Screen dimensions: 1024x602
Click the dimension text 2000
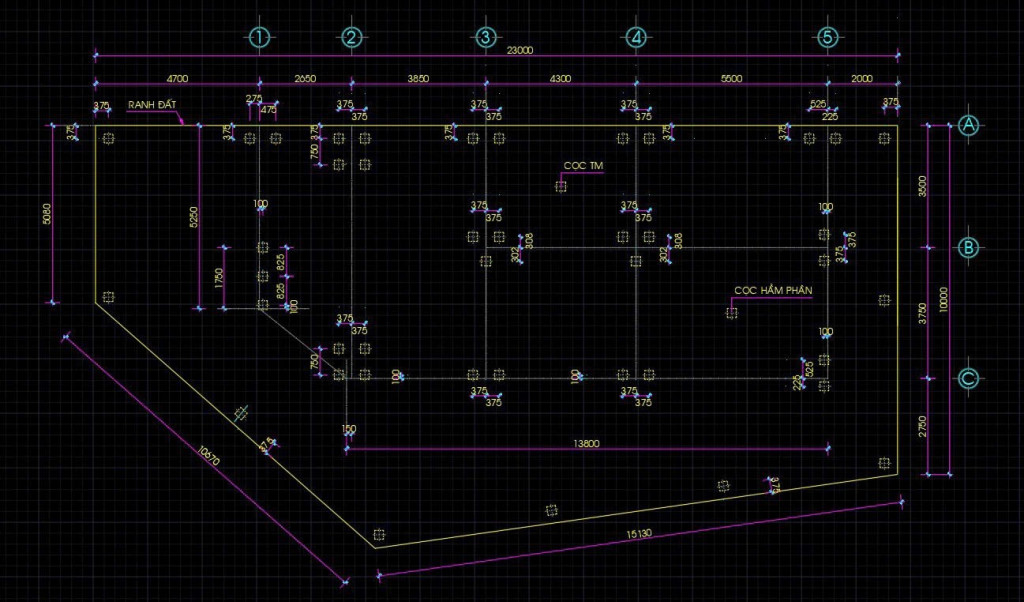[x=862, y=78]
